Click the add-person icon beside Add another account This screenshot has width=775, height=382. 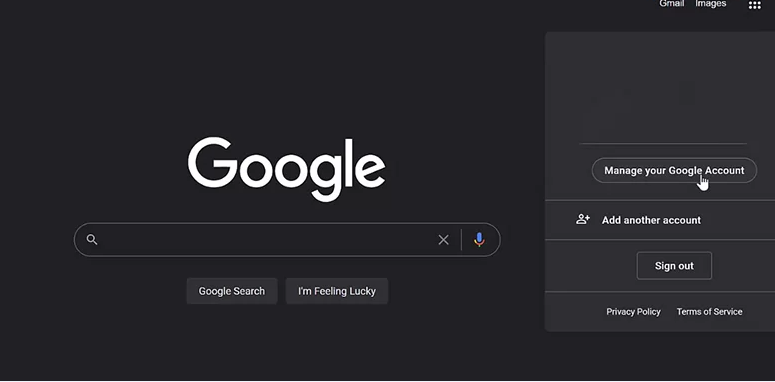click(583, 219)
